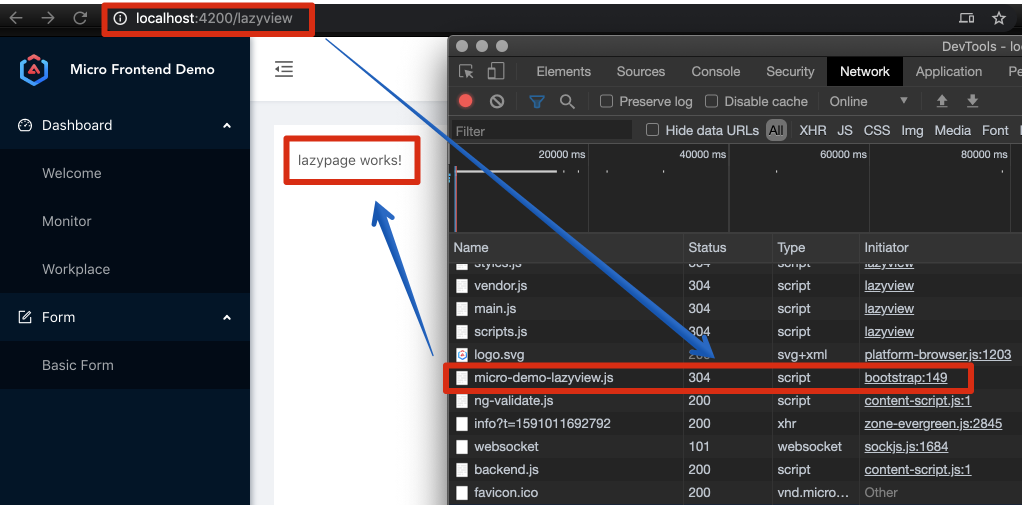Viewport: 1022px width, 505px height.
Task: Filter requests by JS
Action: coord(845,130)
